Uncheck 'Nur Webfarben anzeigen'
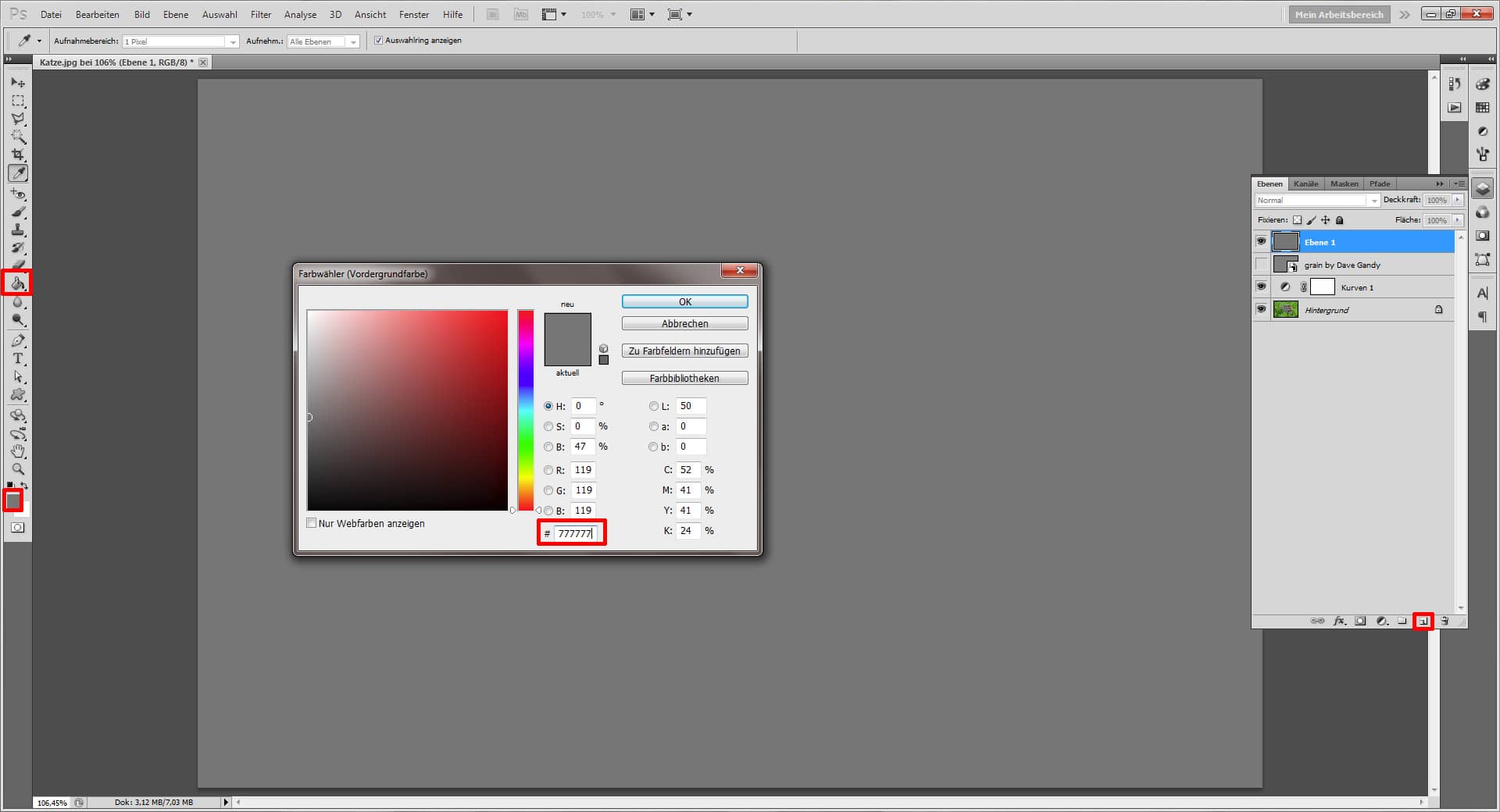Viewport: 1500px width, 812px height. [311, 523]
